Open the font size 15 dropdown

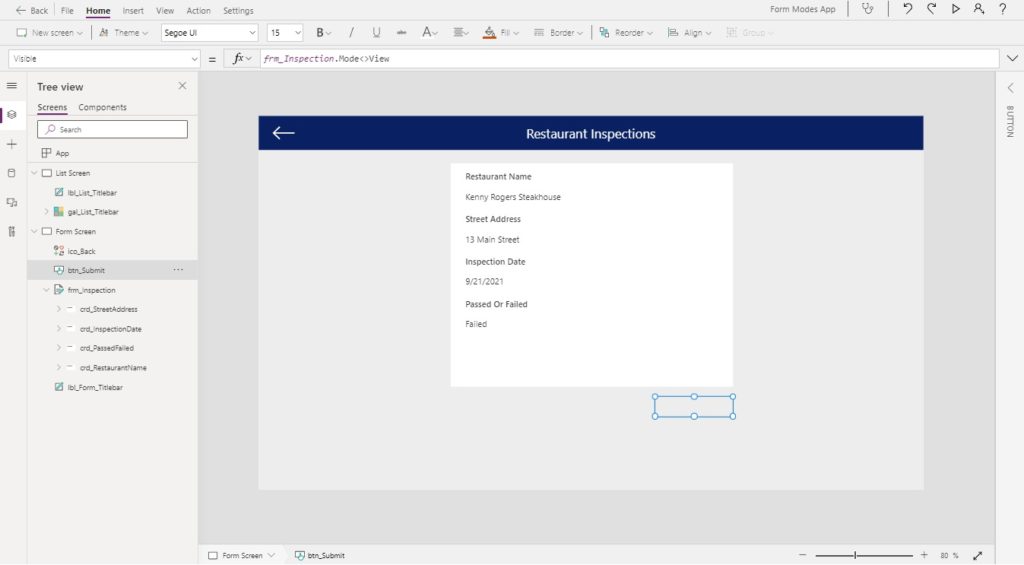tap(285, 33)
